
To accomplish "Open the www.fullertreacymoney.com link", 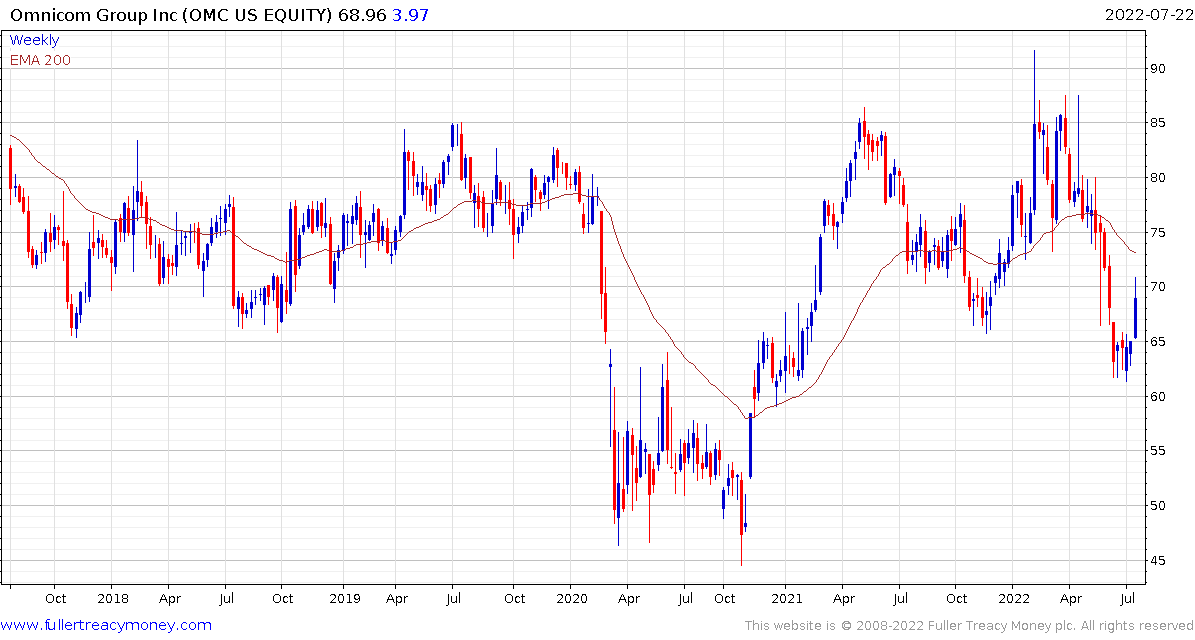I will pyautogui.click(x=106, y=626).
